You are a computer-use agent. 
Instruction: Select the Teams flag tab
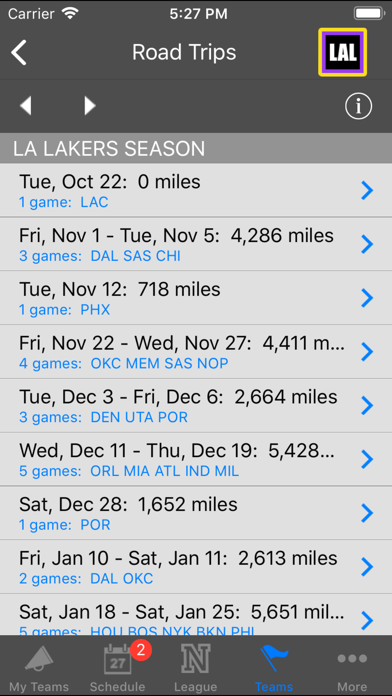(x=274, y=667)
